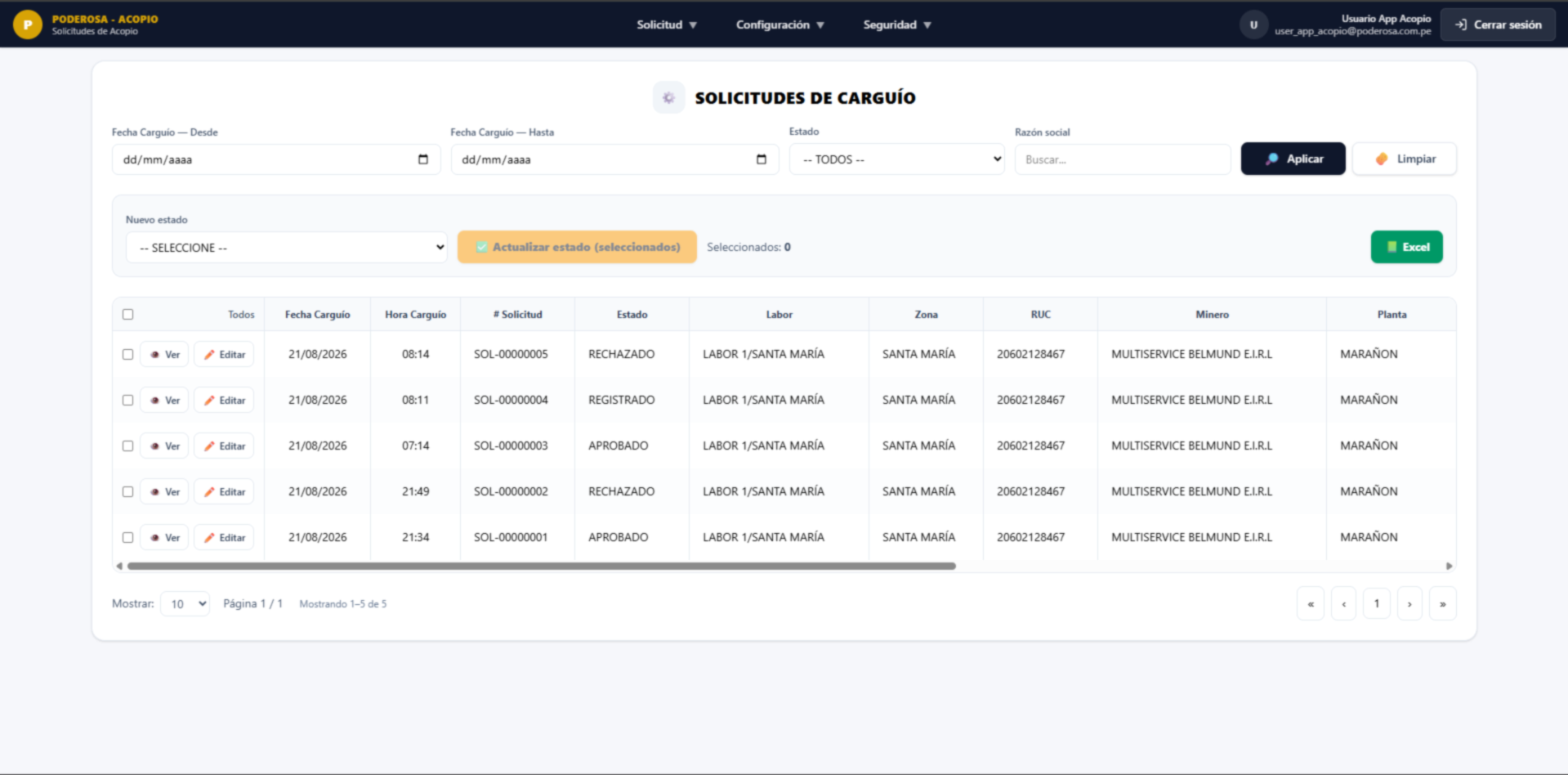Edit request SOL-00000004

click(224, 400)
